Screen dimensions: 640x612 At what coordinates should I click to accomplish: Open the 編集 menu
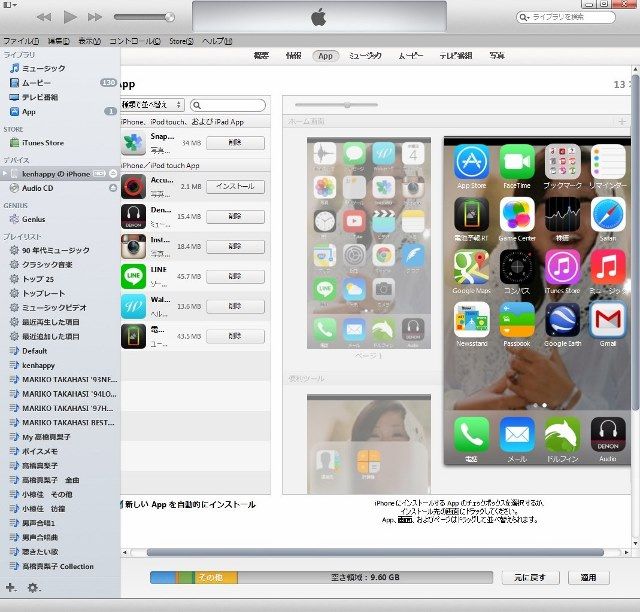click(x=59, y=41)
